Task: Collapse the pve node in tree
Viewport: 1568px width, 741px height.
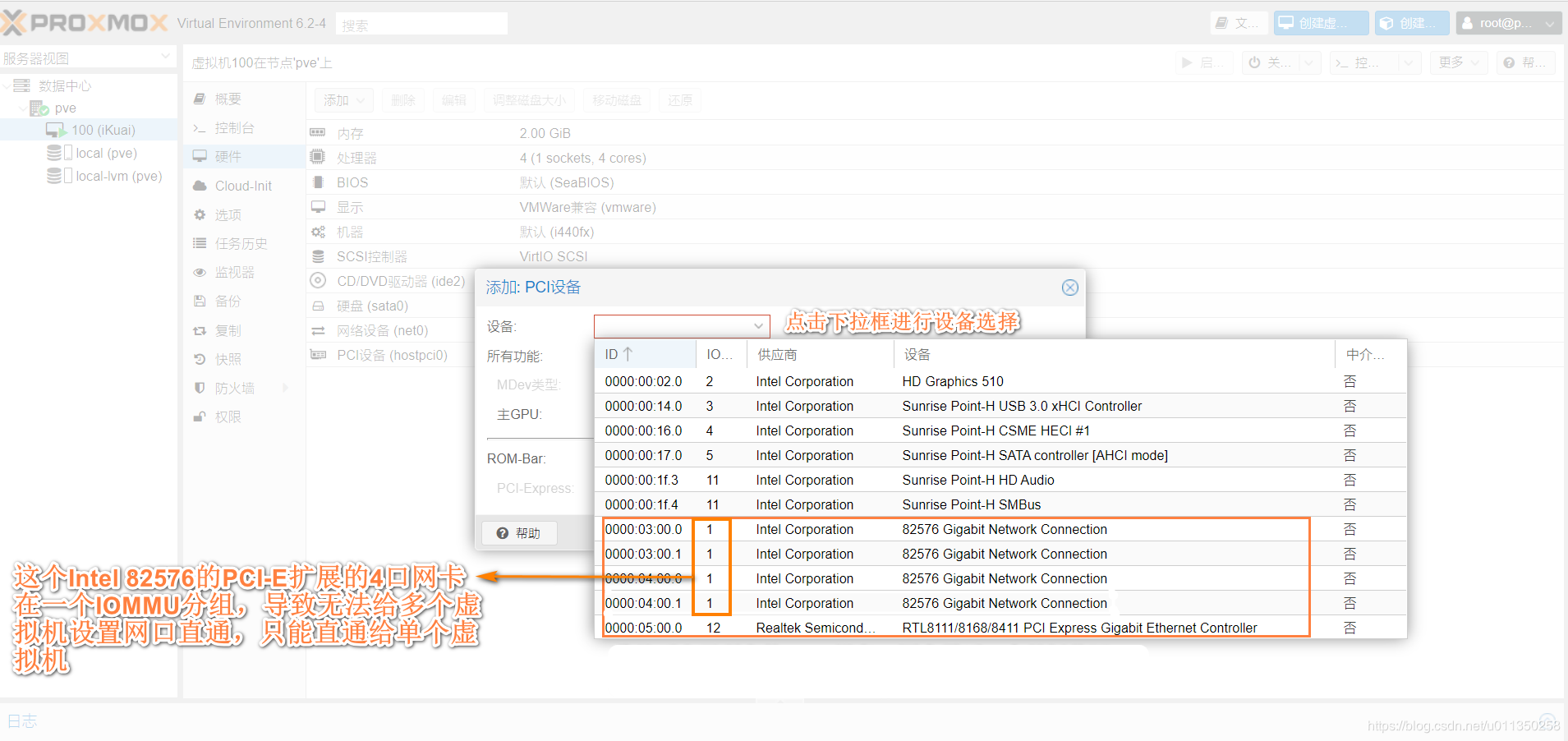Action: [x=23, y=108]
